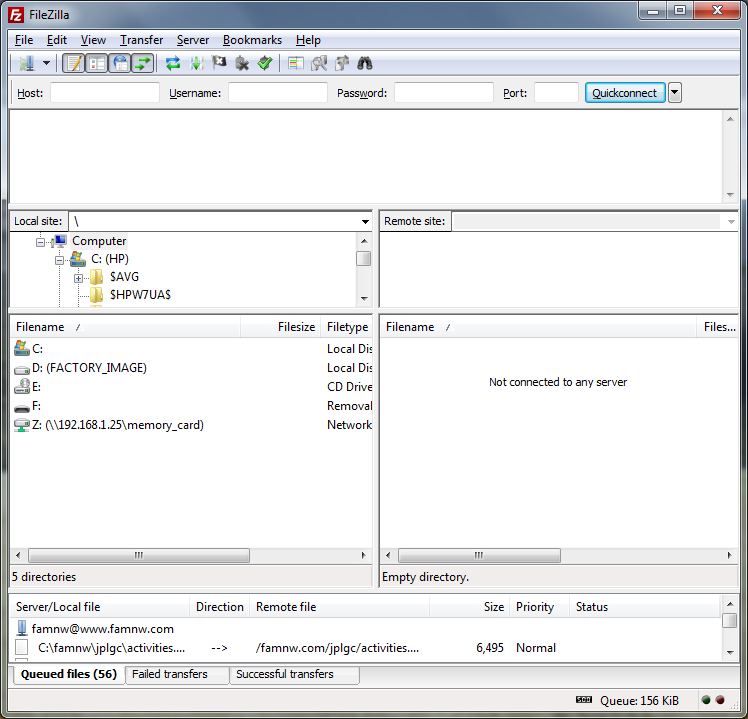Toggle message log display
748x719 pixels.
pos(73,63)
